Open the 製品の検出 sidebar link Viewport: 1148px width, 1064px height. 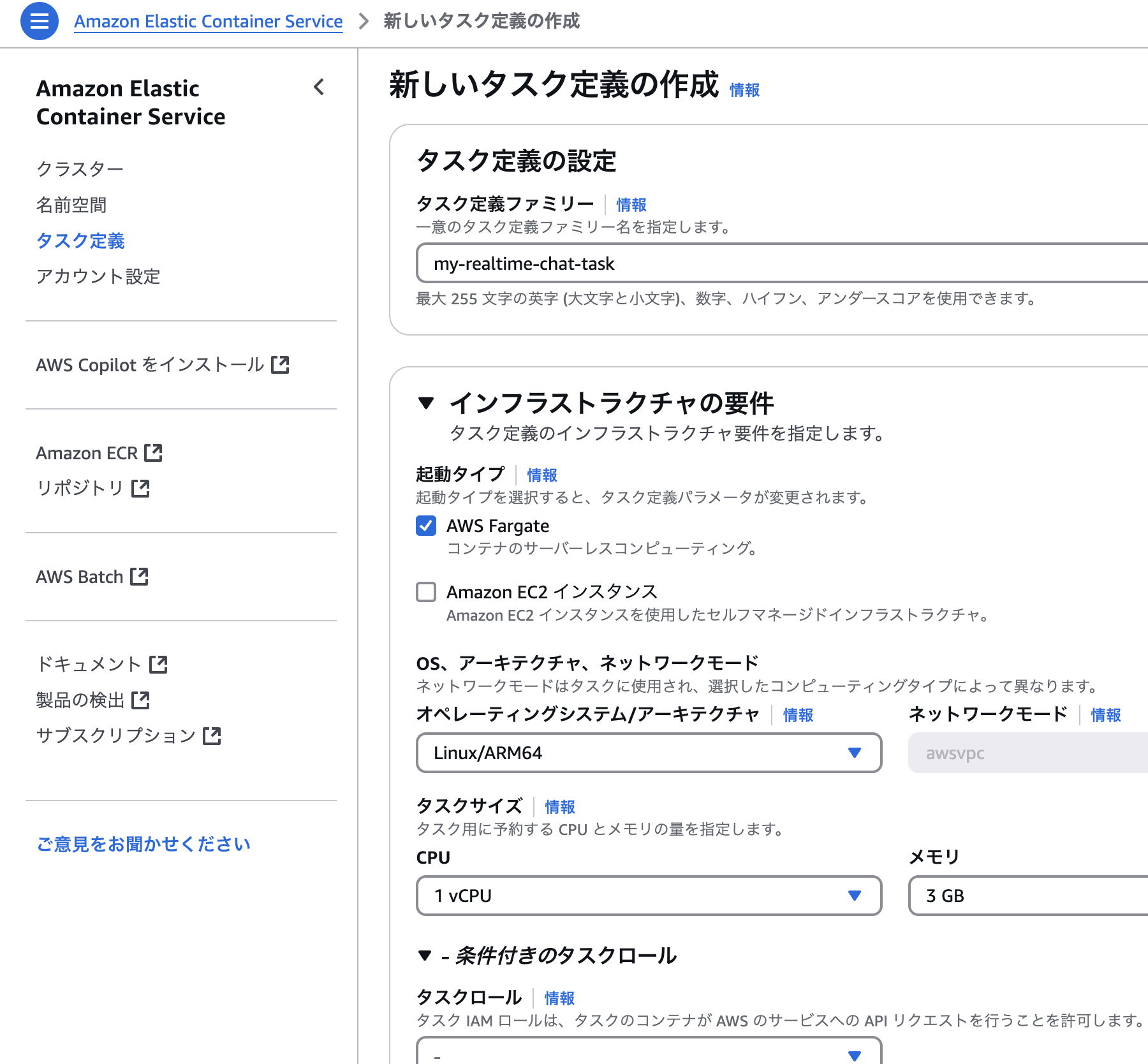(80, 700)
